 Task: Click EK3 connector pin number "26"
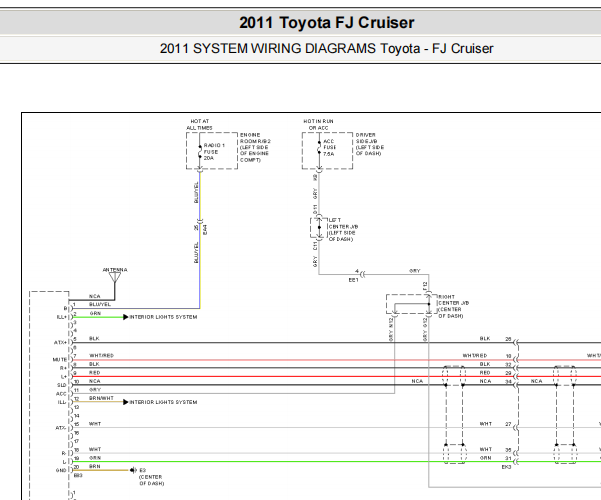508,339
